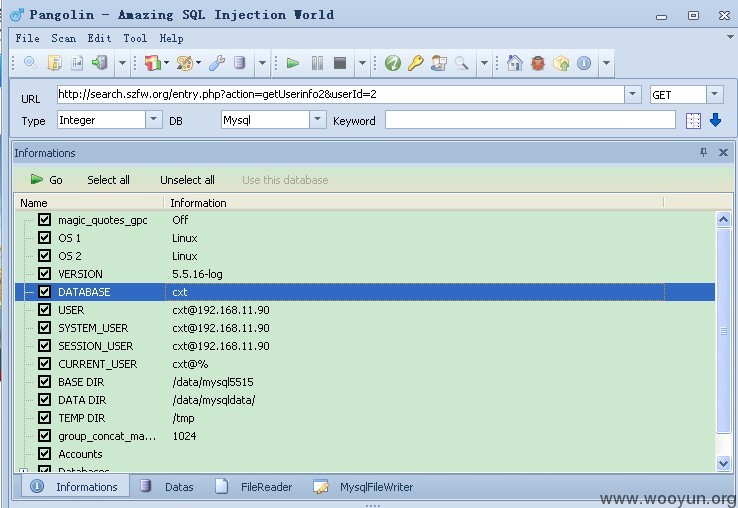Click the box with up-arrow update icon
The height and width of the screenshot is (508, 738).
pos(561,63)
